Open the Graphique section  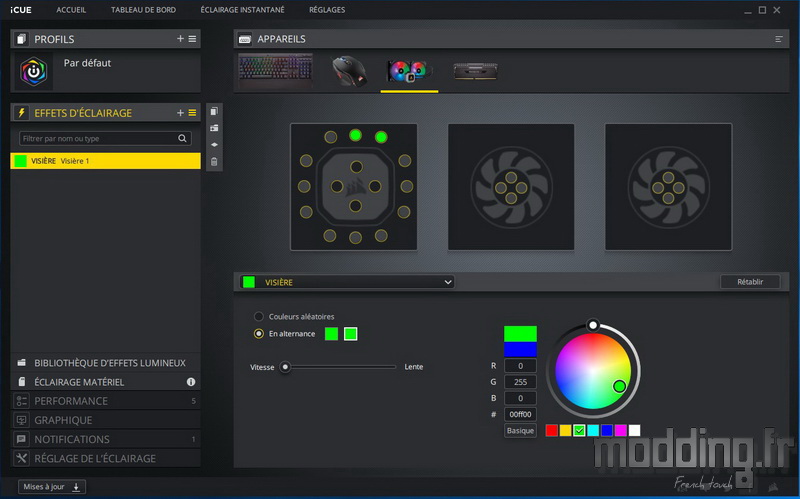coord(106,420)
